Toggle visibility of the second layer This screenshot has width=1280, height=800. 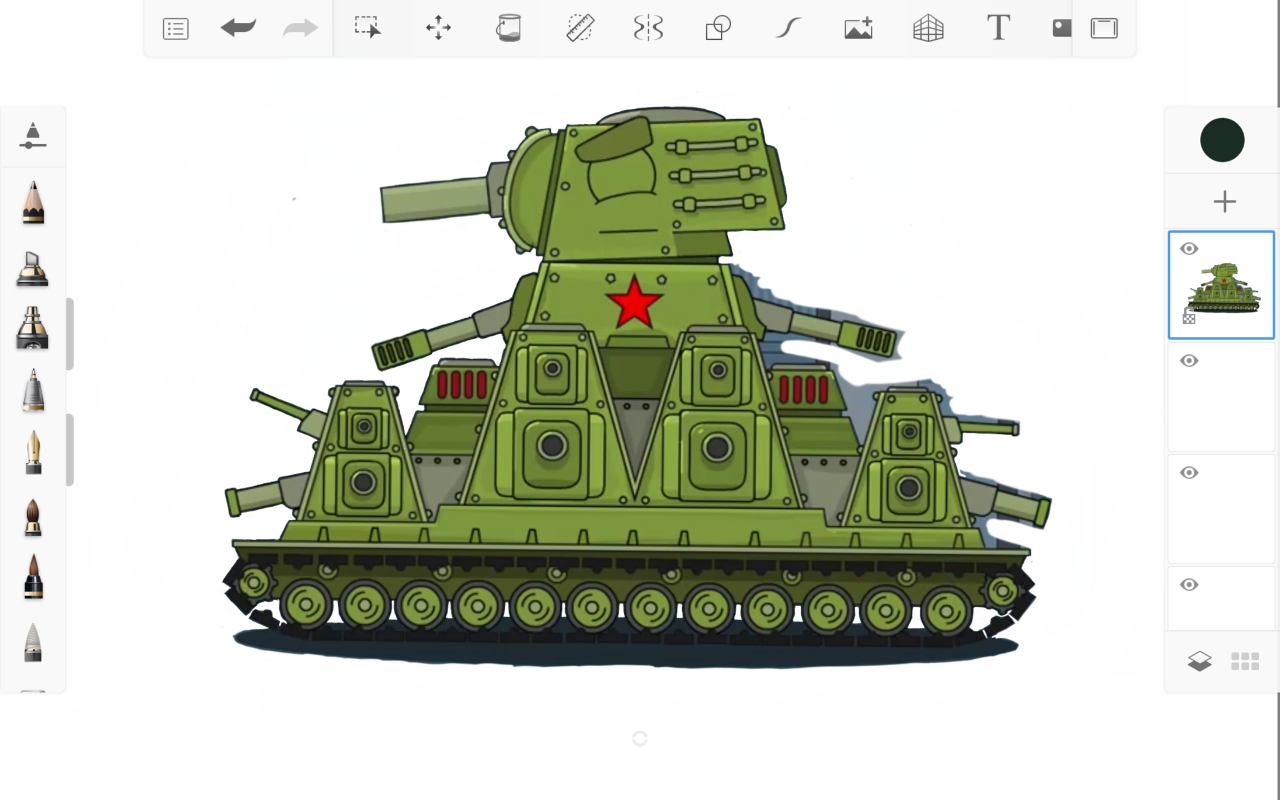pos(1189,361)
